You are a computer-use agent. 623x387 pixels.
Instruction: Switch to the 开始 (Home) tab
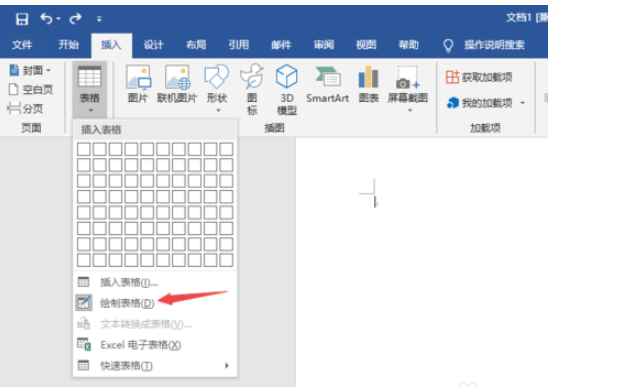pos(68,45)
